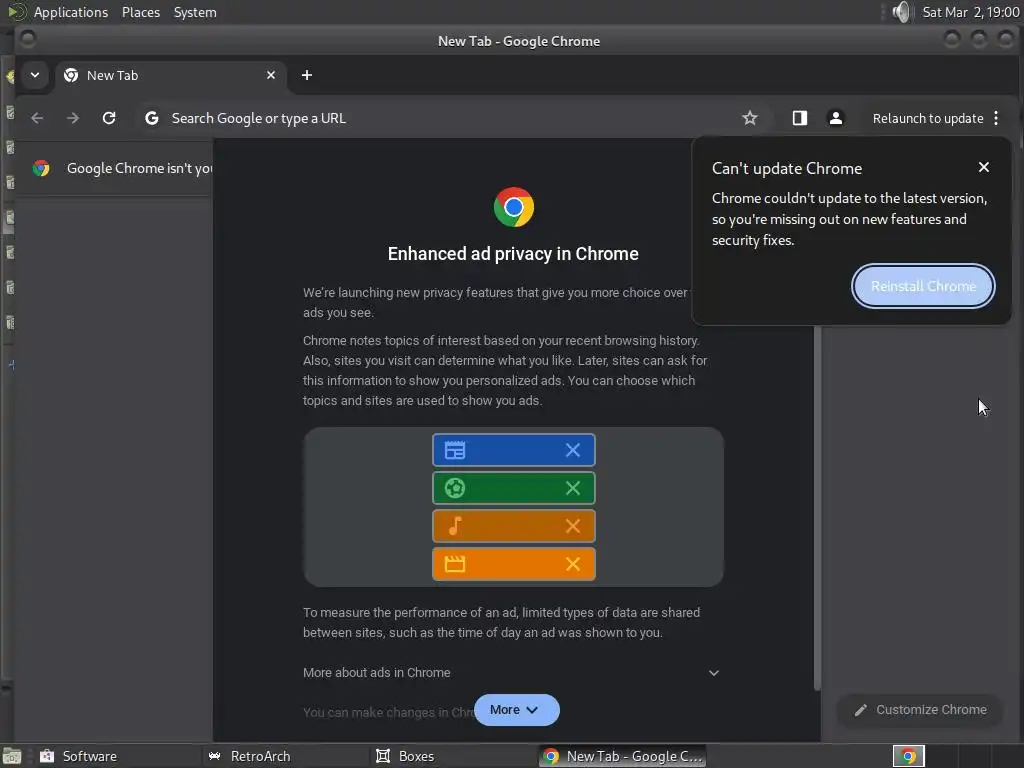Open the System menu

(x=195, y=12)
